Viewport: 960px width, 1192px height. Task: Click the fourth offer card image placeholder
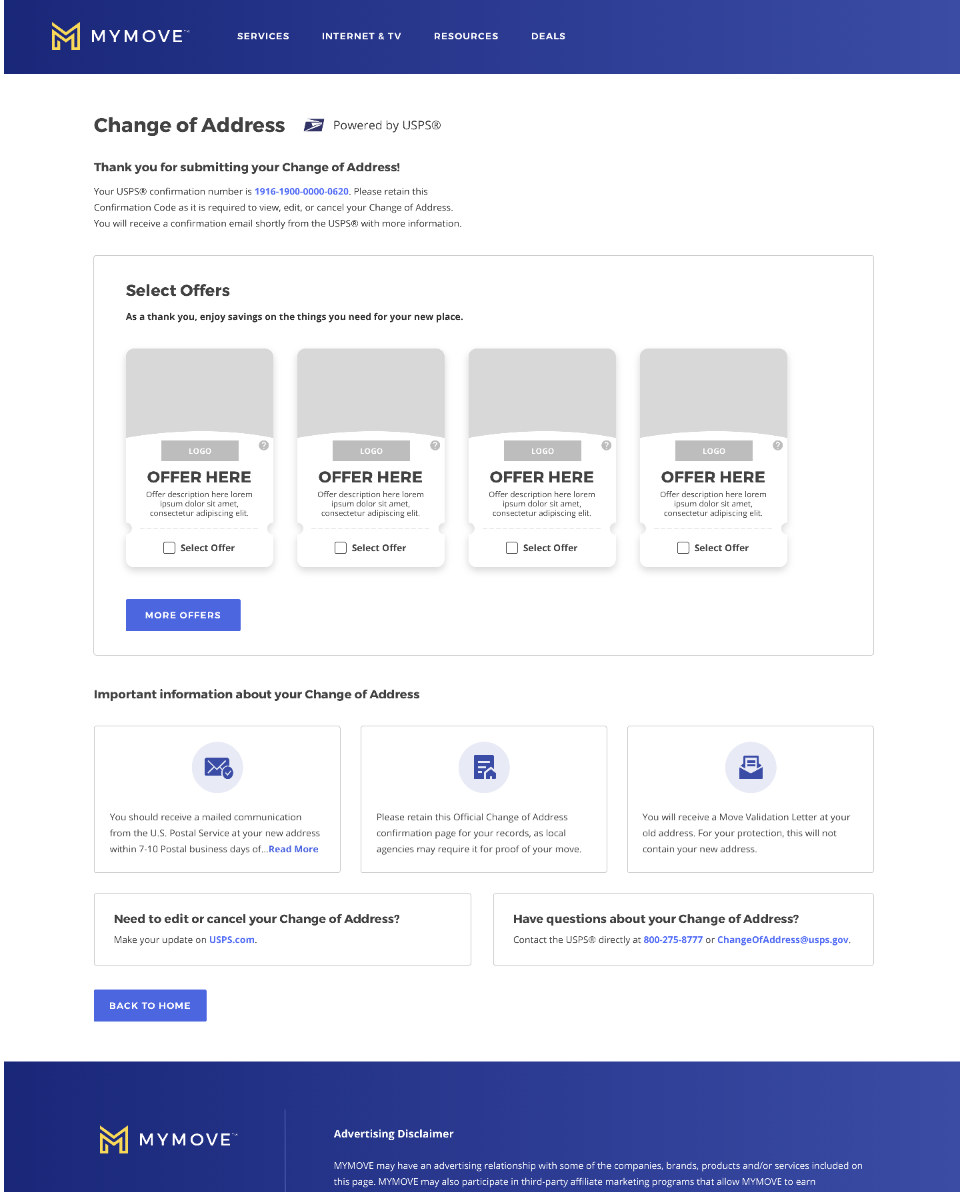click(714, 392)
